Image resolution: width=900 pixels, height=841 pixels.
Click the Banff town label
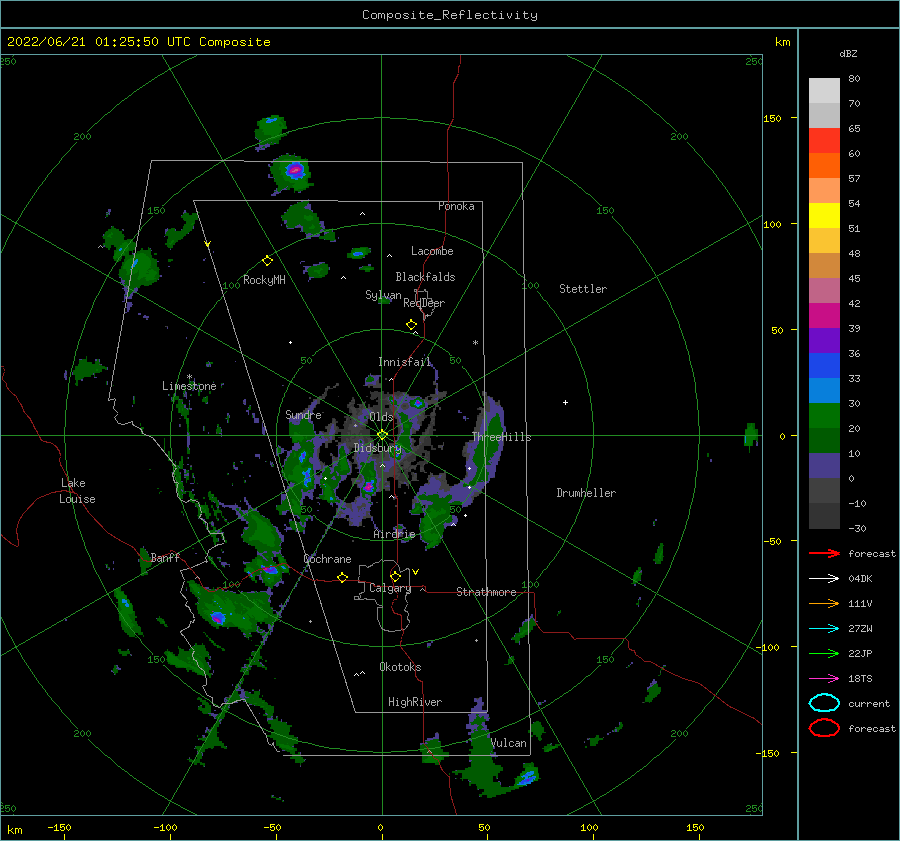tap(165, 558)
